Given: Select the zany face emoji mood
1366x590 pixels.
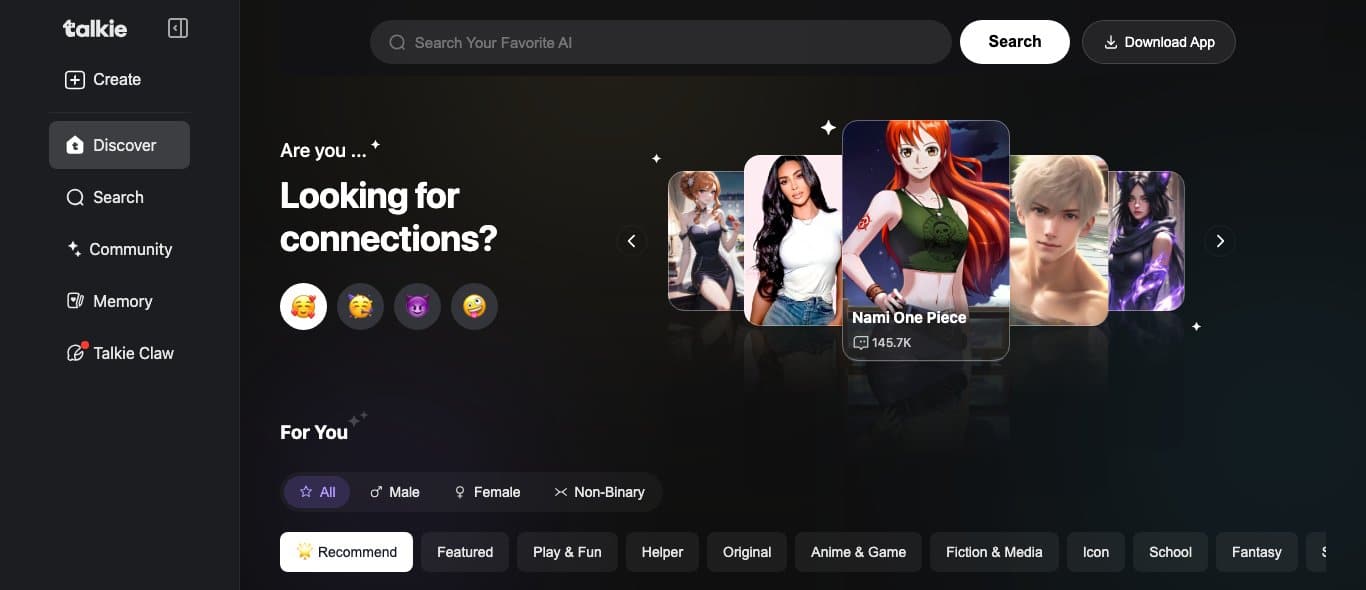Looking at the screenshot, I should 474,306.
